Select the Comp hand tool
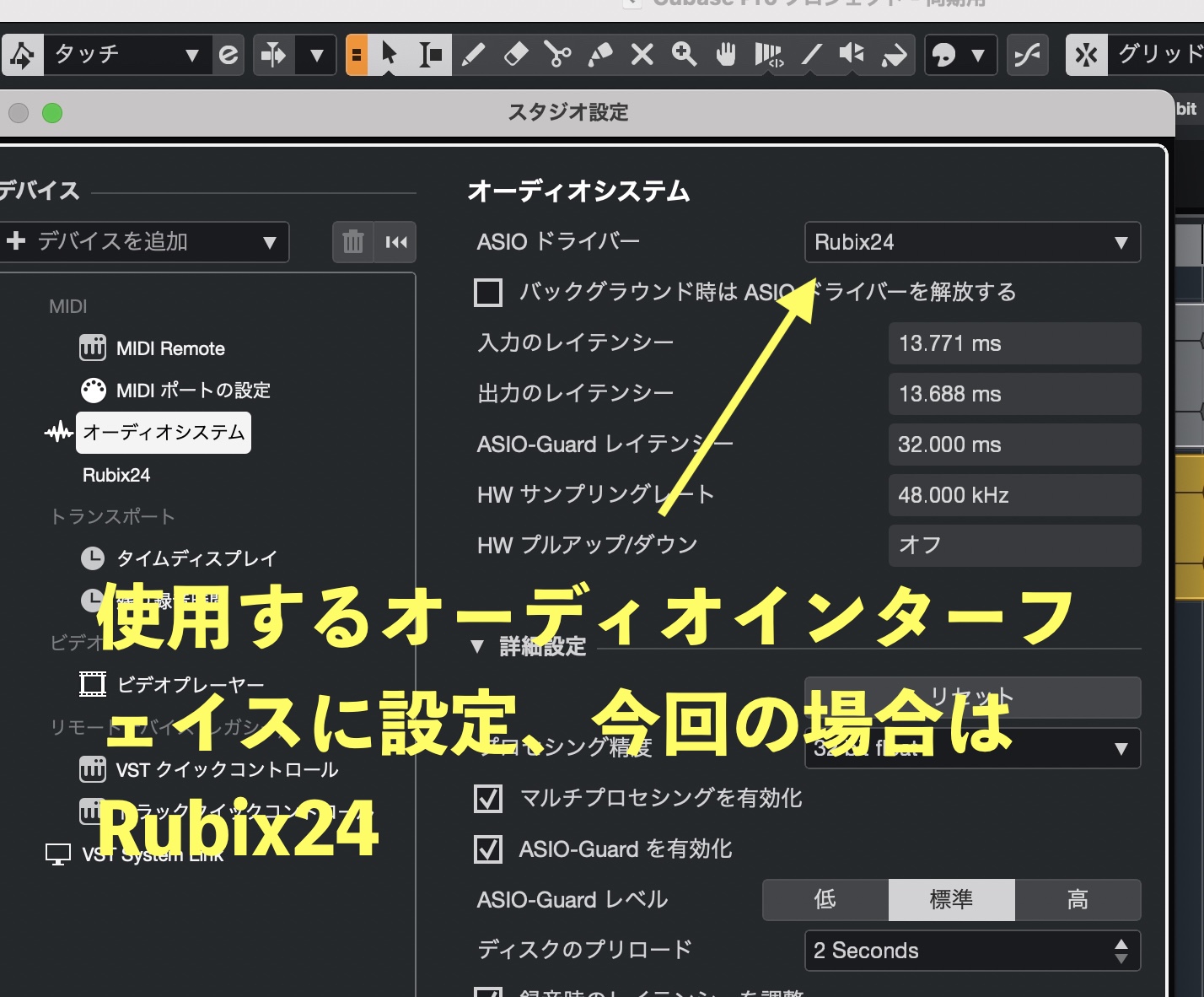Image resolution: width=1204 pixels, height=997 pixels. [726, 55]
